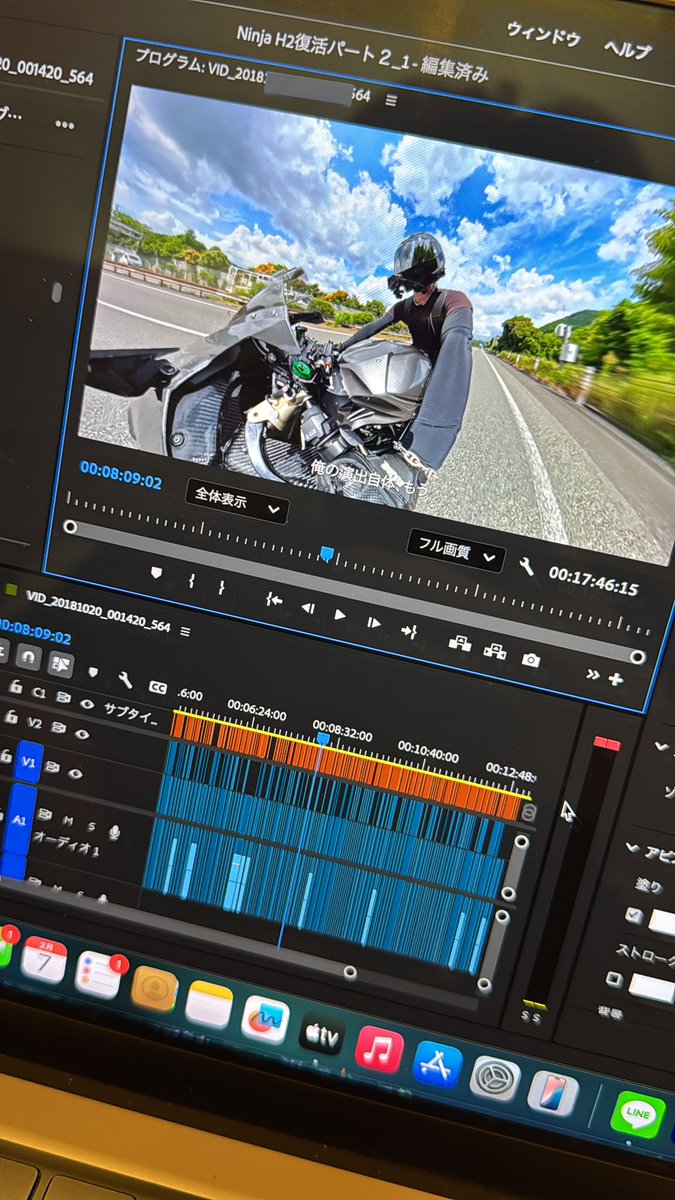Open Contacts from the Dock
Viewport: 675px width, 1200px height.
click(154, 989)
